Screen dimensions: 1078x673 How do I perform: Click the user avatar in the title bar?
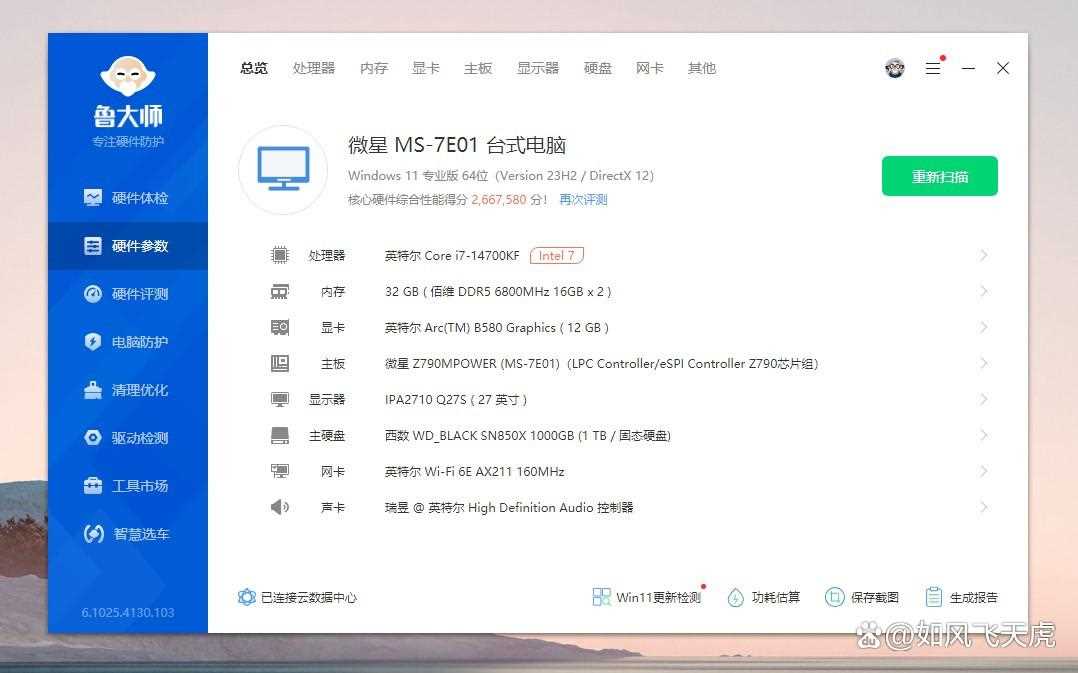tap(893, 67)
